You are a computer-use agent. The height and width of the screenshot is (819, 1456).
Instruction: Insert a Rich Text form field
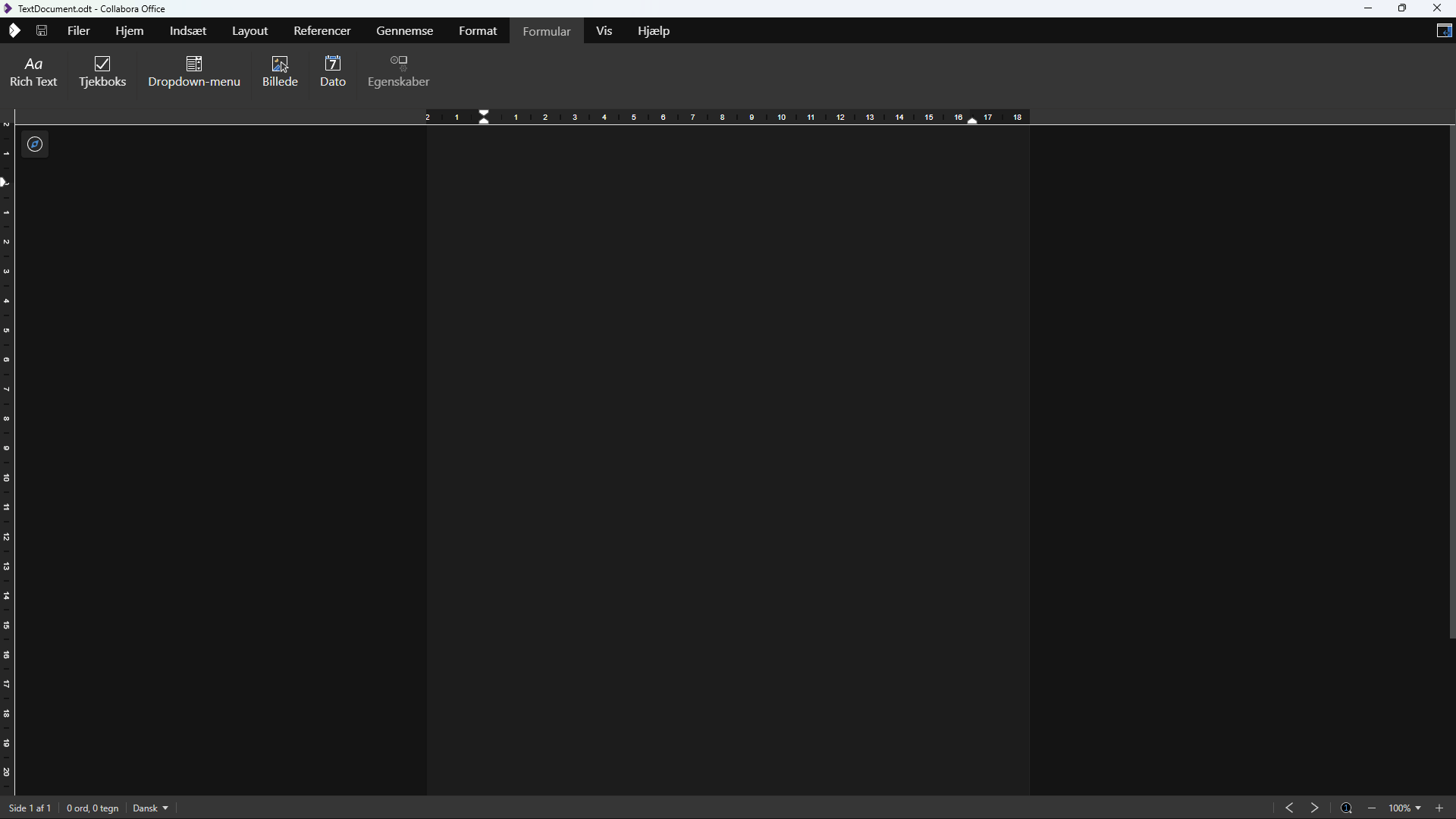click(33, 71)
